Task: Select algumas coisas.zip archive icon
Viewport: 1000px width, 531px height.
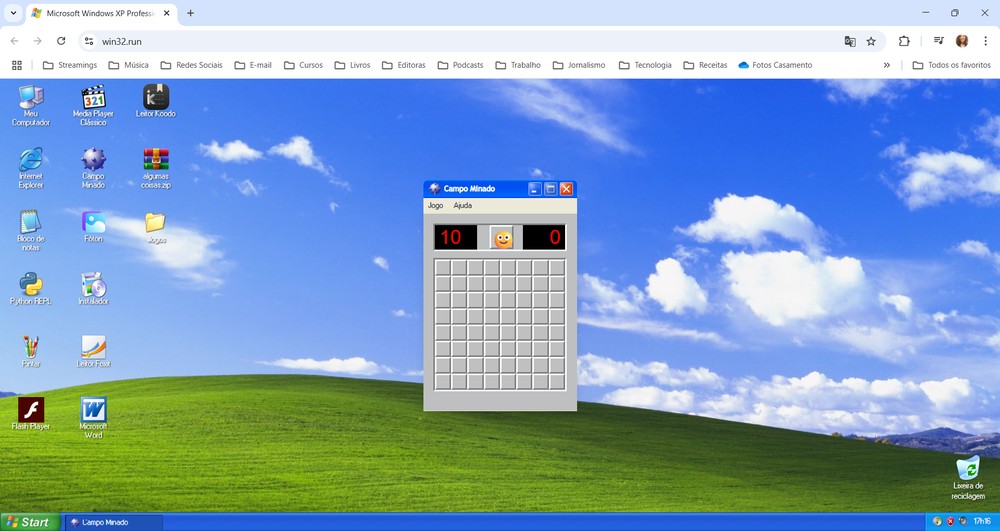Action: coord(156,168)
